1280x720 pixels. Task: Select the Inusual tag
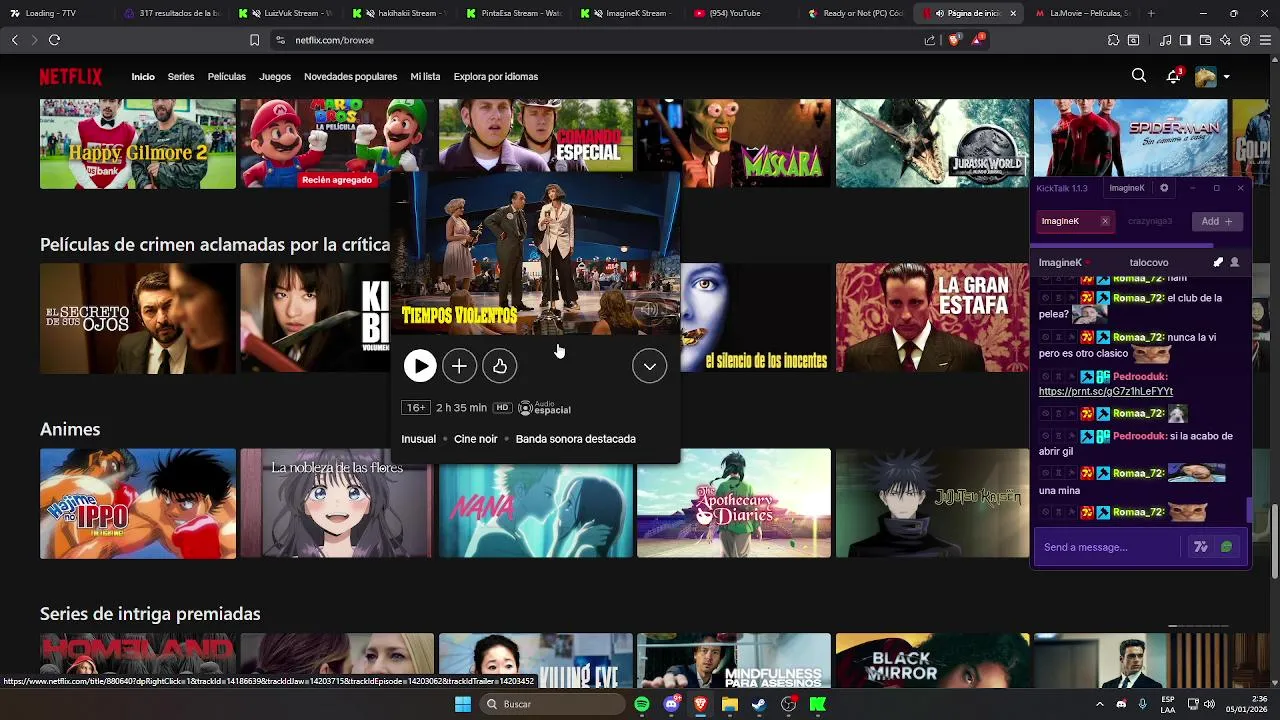pyautogui.click(x=418, y=439)
